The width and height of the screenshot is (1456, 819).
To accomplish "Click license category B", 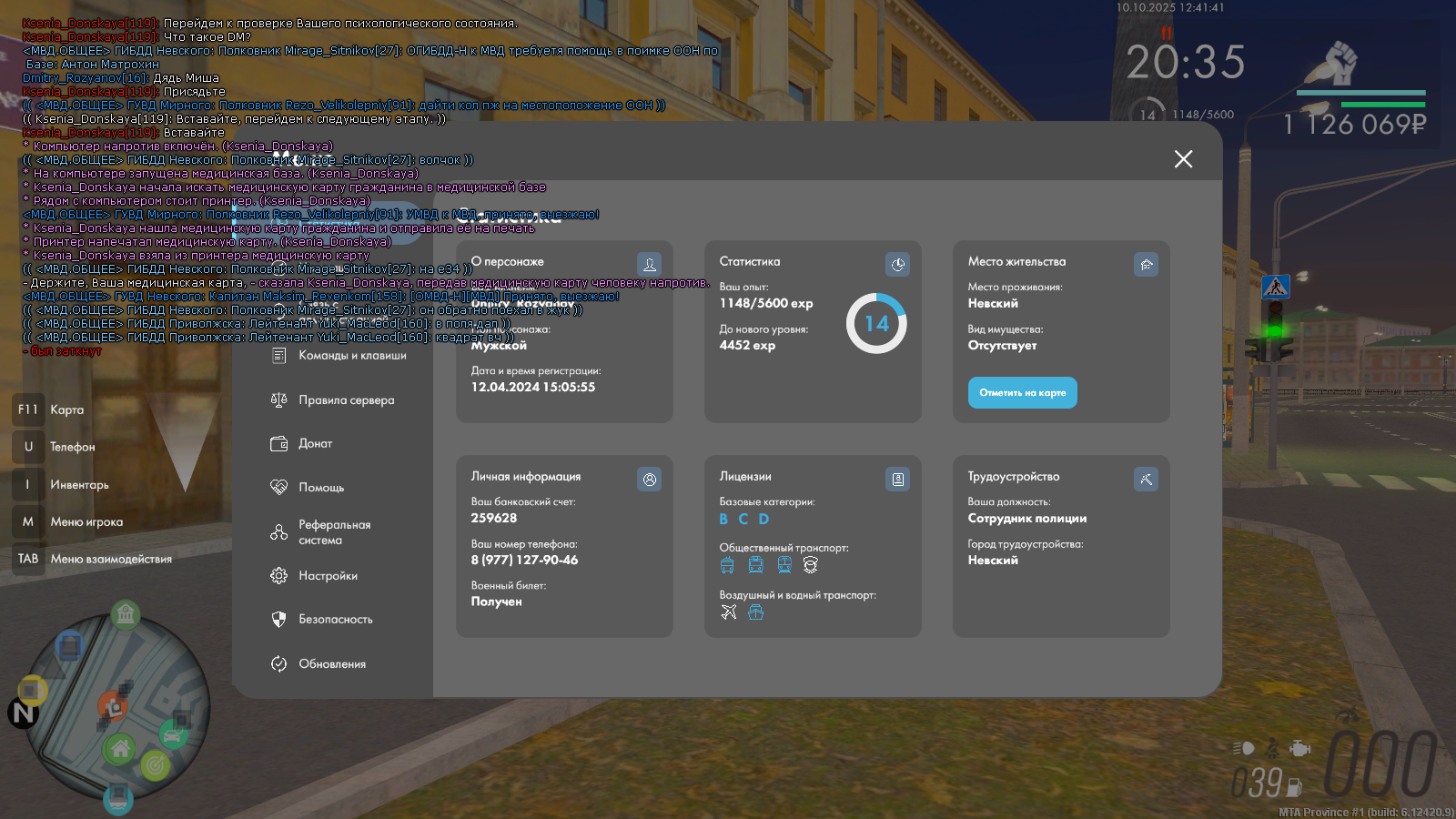I will point(723,519).
